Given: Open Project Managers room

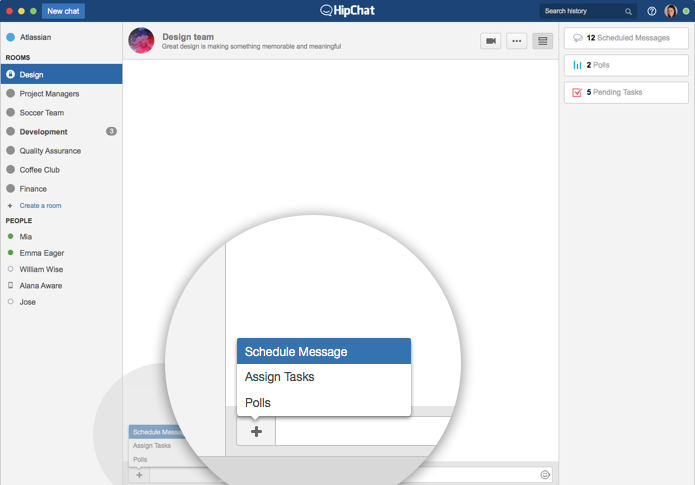Looking at the screenshot, I should pyautogui.click(x=61, y=94).
